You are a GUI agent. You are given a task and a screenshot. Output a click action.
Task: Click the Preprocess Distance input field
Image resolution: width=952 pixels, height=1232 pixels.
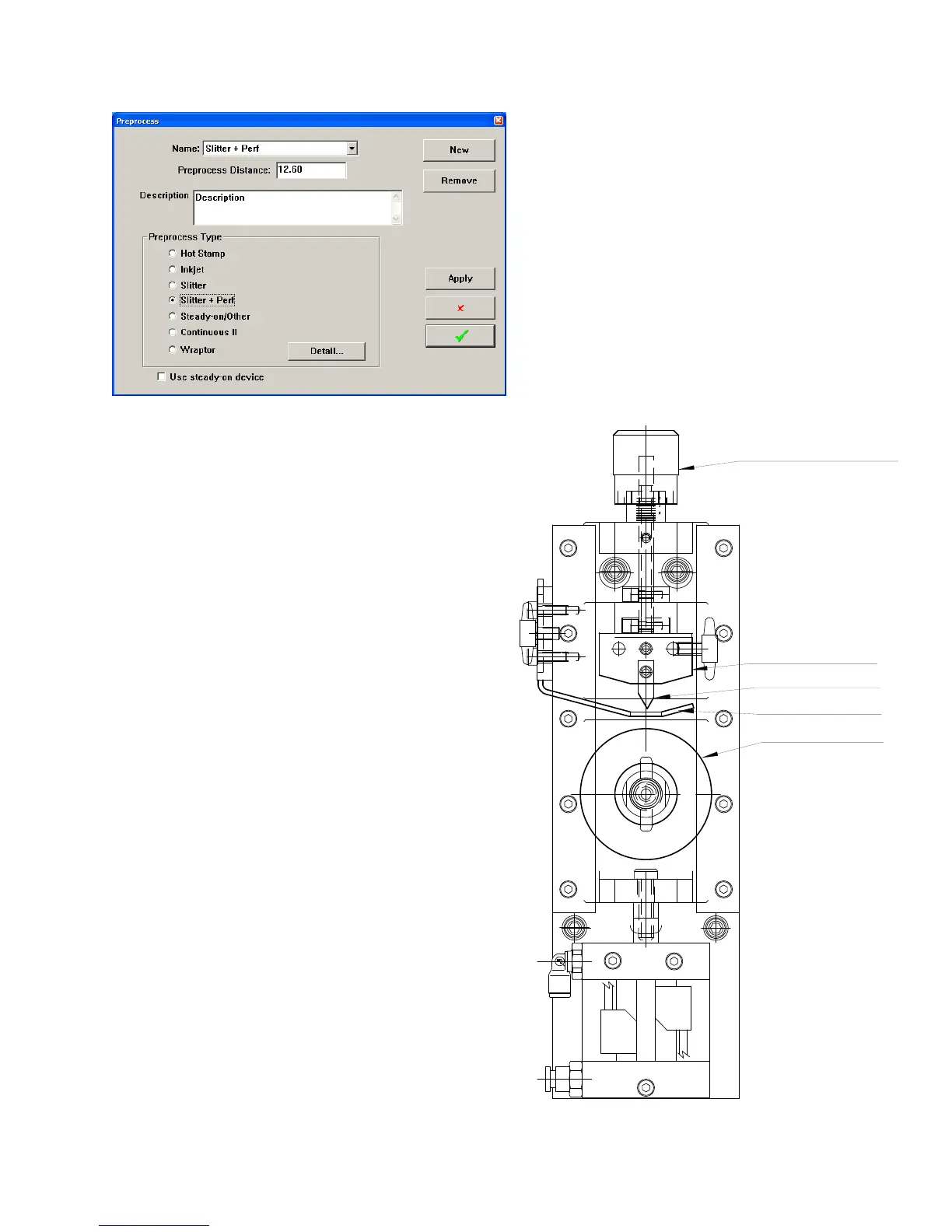coord(311,170)
